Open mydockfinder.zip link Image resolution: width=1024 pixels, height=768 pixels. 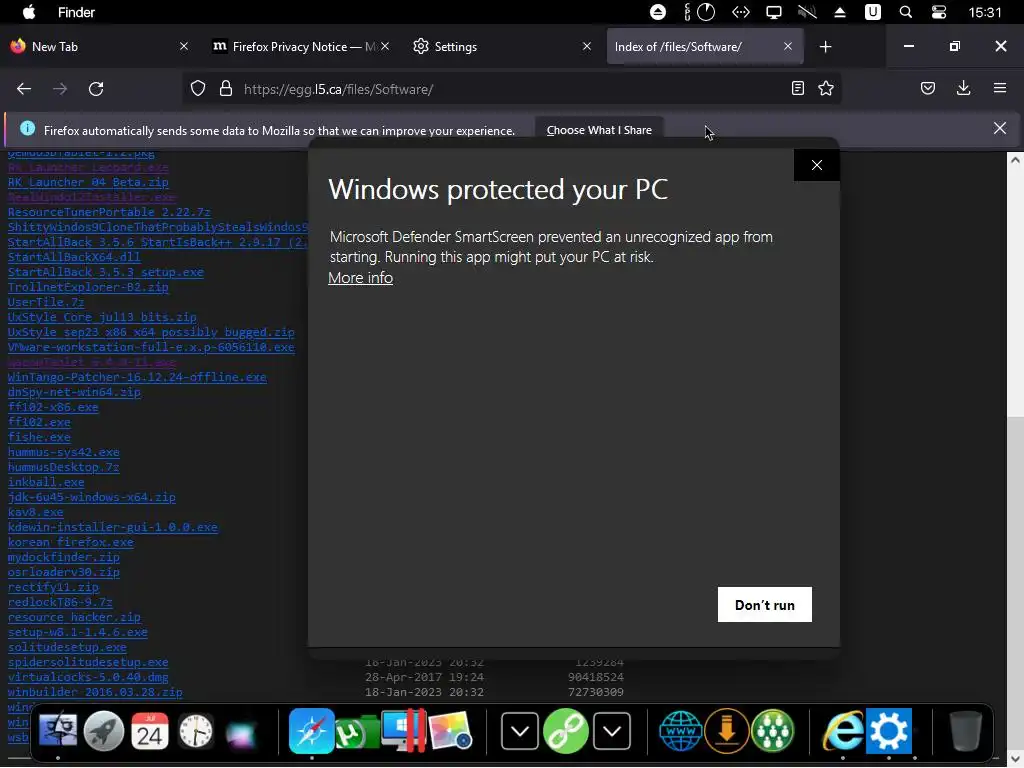[x=63, y=558]
